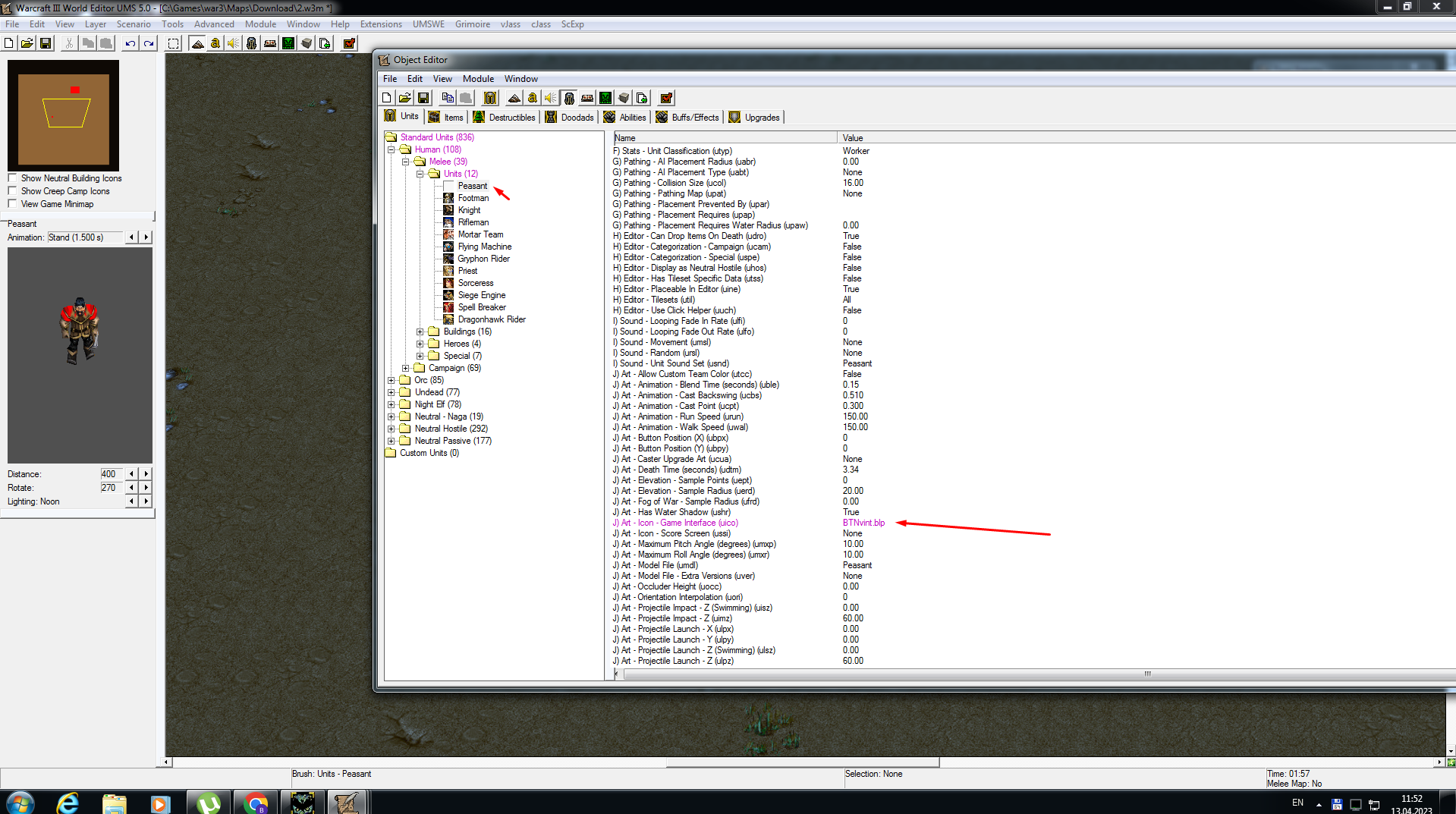Open Sound Editor from World Editor toolbar
The height and width of the screenshot is (814, 1456).
point(234,43)
